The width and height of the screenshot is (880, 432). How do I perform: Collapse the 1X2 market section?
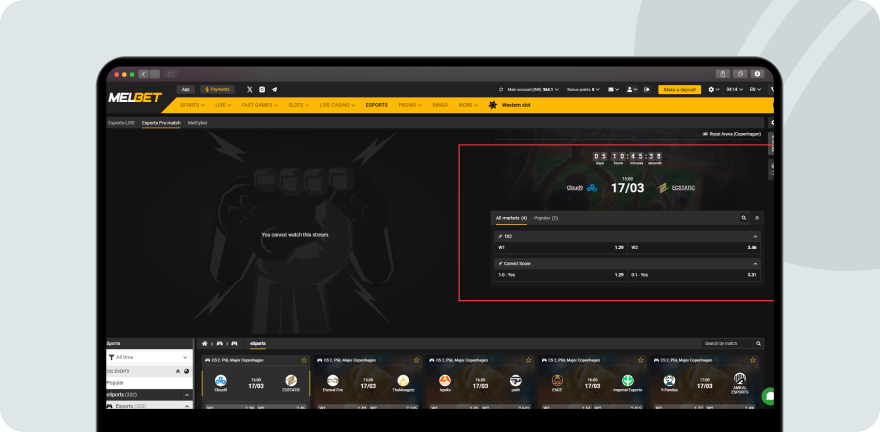(x=755, y=236)
